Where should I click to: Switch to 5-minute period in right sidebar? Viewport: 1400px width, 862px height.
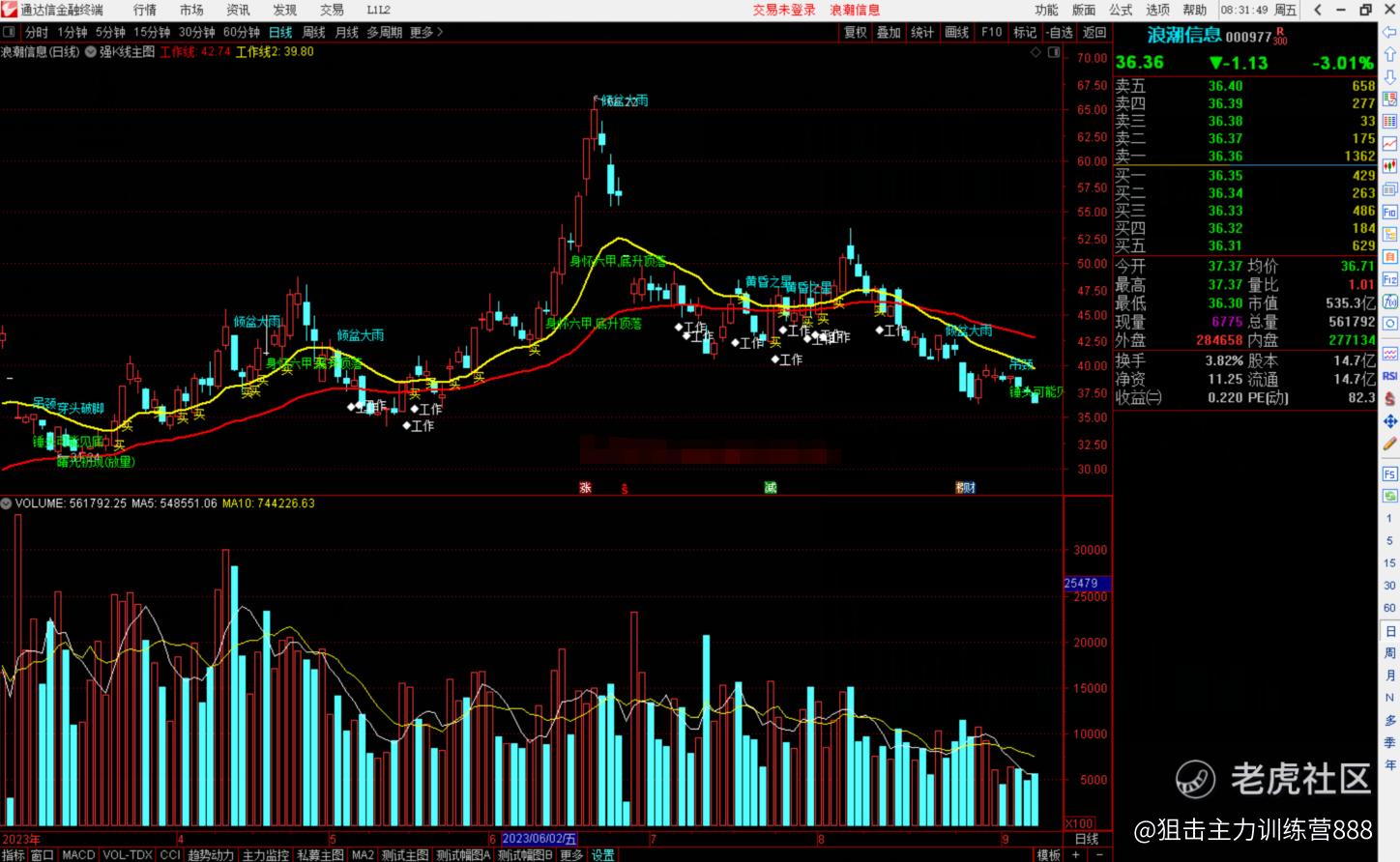pos(1390,541)
